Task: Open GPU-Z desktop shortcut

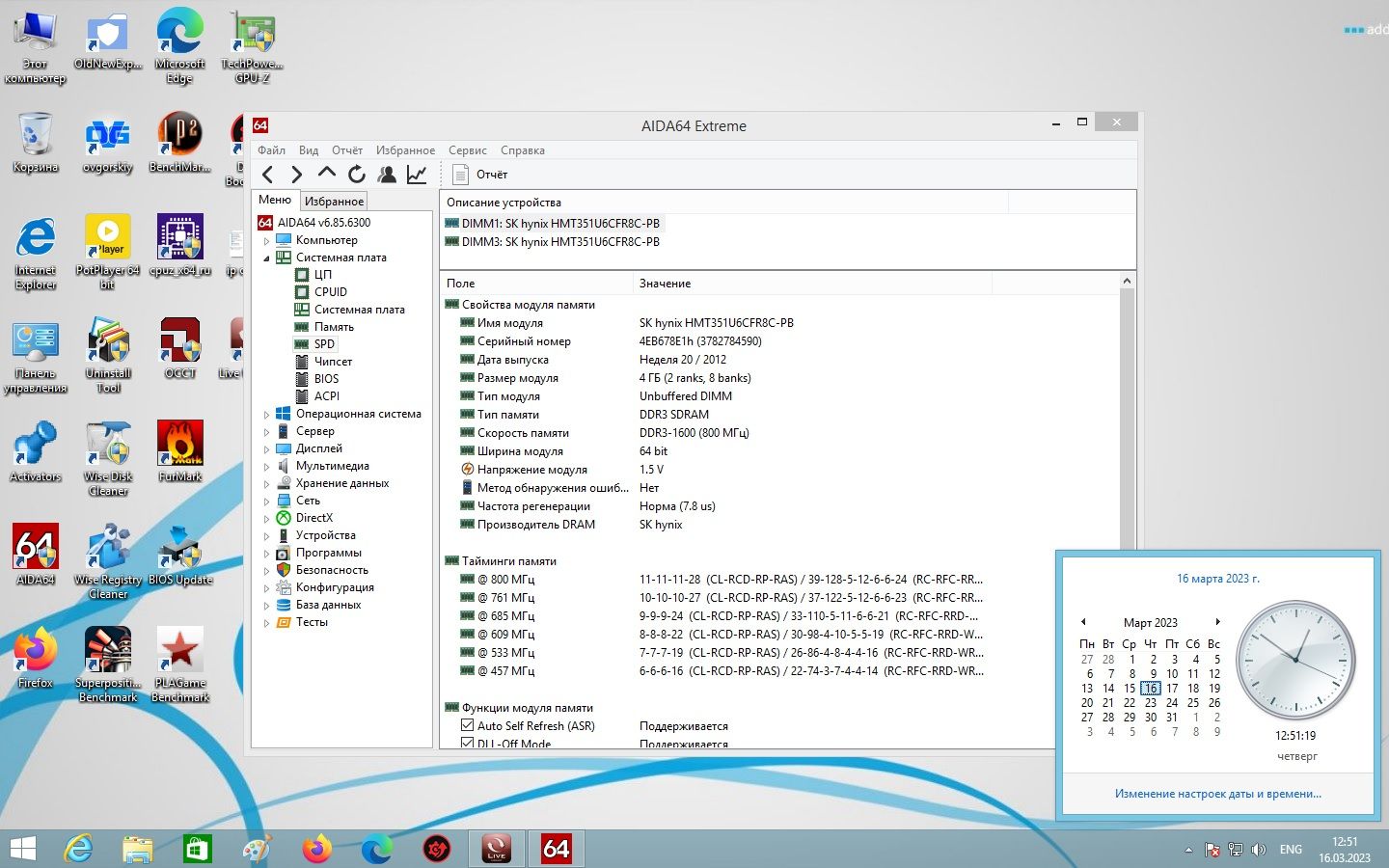Action: tap(252, 45)
